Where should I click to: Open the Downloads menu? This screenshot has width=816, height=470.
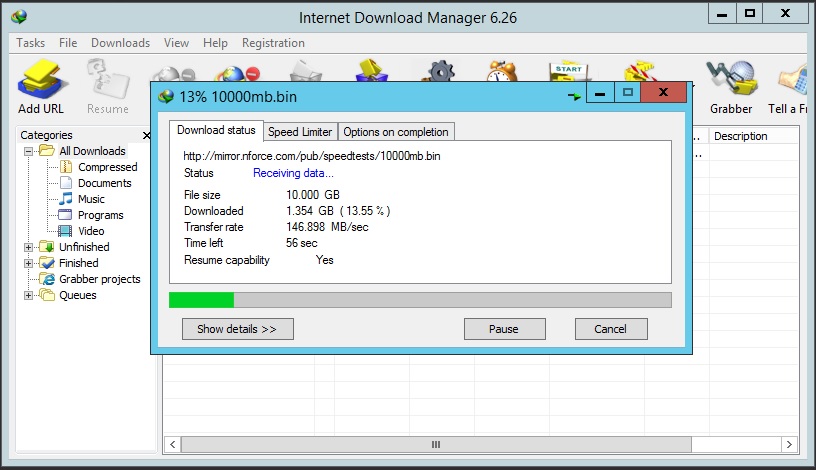120,43
